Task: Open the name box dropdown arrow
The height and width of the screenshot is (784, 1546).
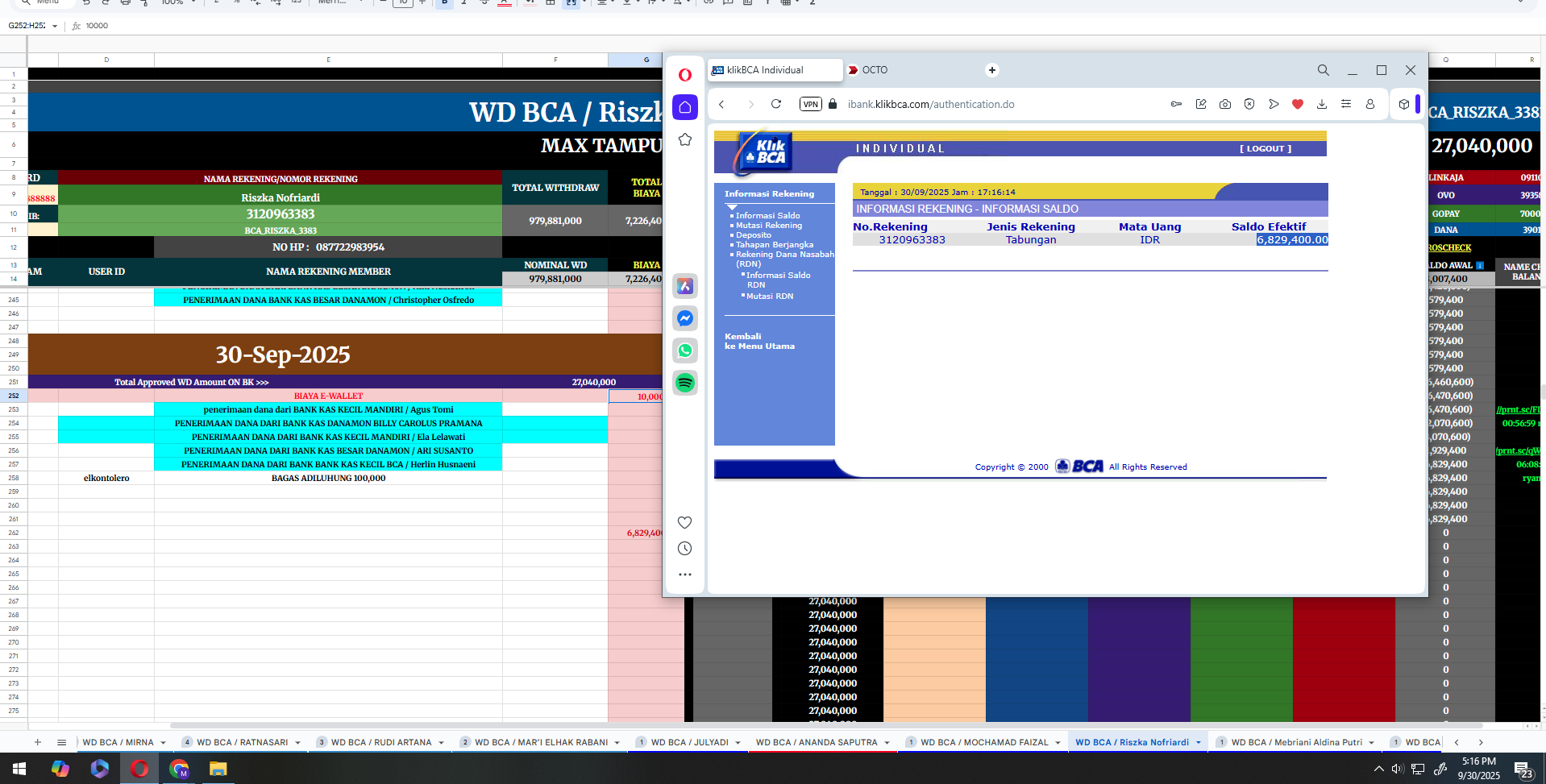Action: 55,26
